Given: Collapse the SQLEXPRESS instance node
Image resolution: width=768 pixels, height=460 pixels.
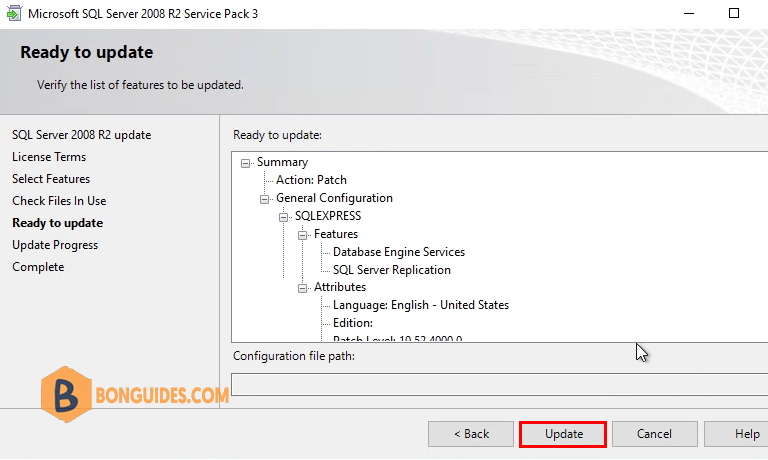Looking at the screenshot, I should 284,217.
